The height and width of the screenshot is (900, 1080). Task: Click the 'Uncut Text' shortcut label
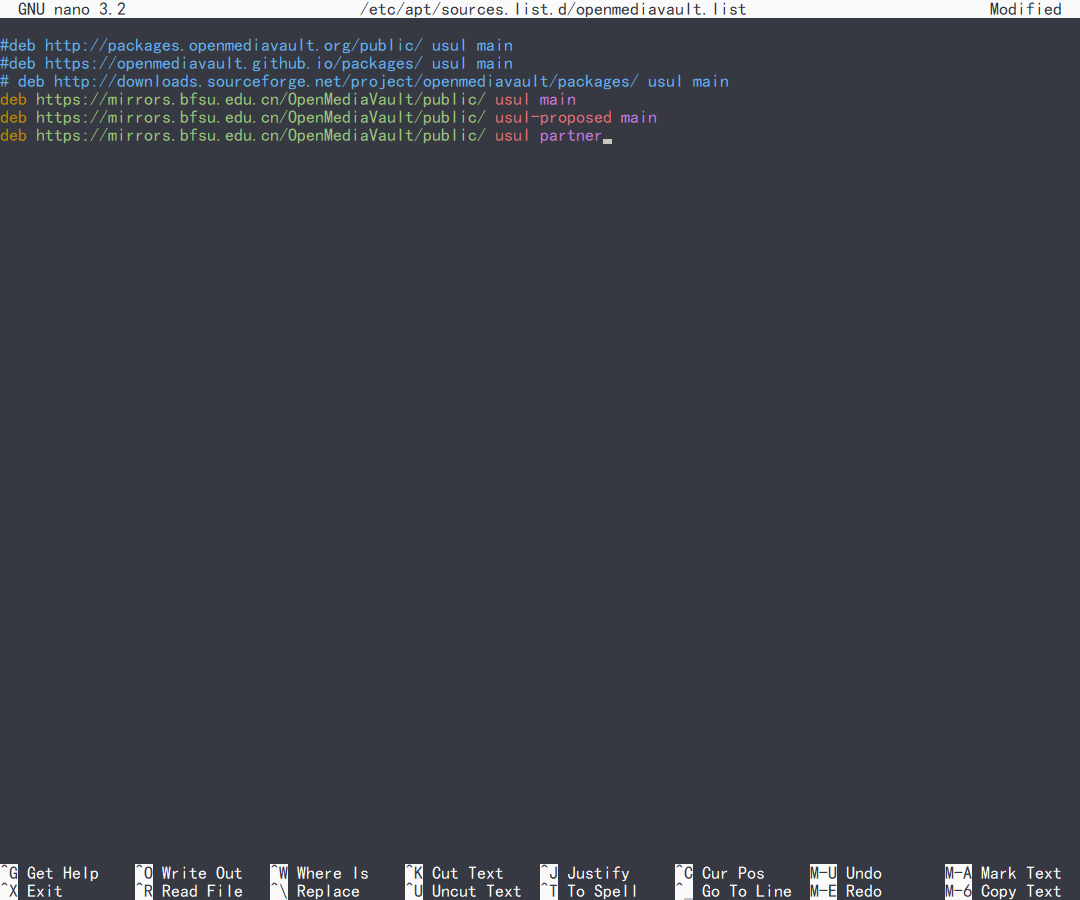click(x=477, y=891)
